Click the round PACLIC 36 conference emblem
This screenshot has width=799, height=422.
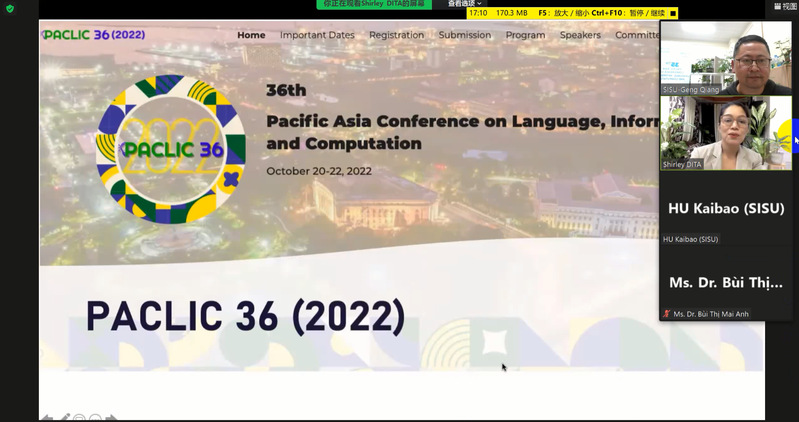(171, 149)
